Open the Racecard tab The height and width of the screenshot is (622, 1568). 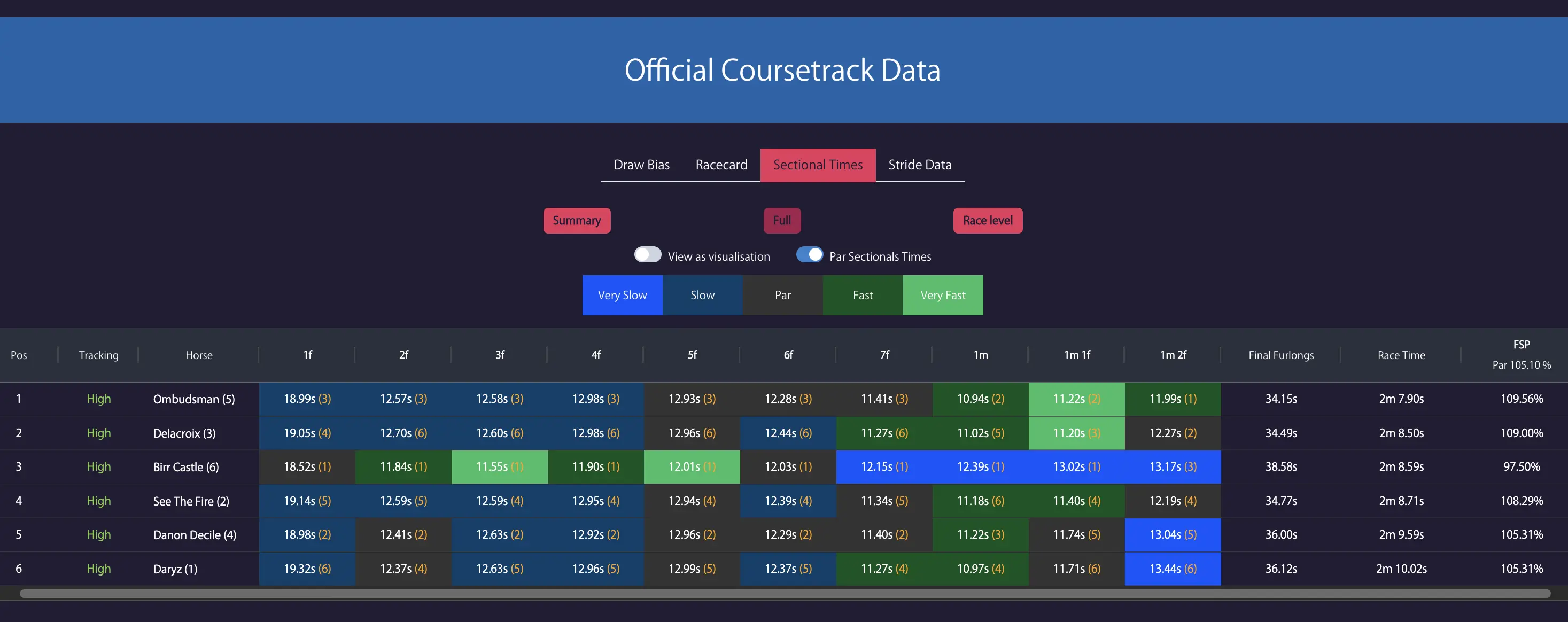tap(721, 165)
